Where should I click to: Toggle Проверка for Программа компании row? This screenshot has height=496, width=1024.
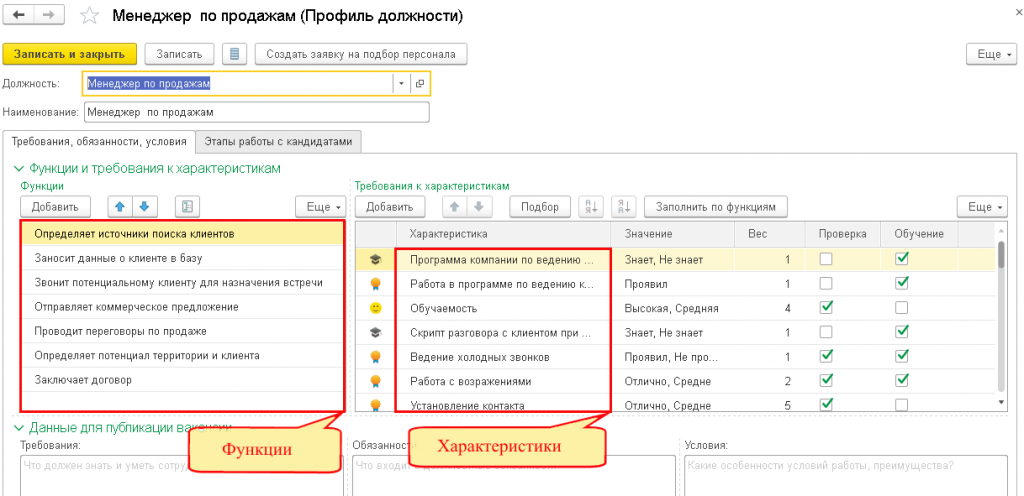826,259
